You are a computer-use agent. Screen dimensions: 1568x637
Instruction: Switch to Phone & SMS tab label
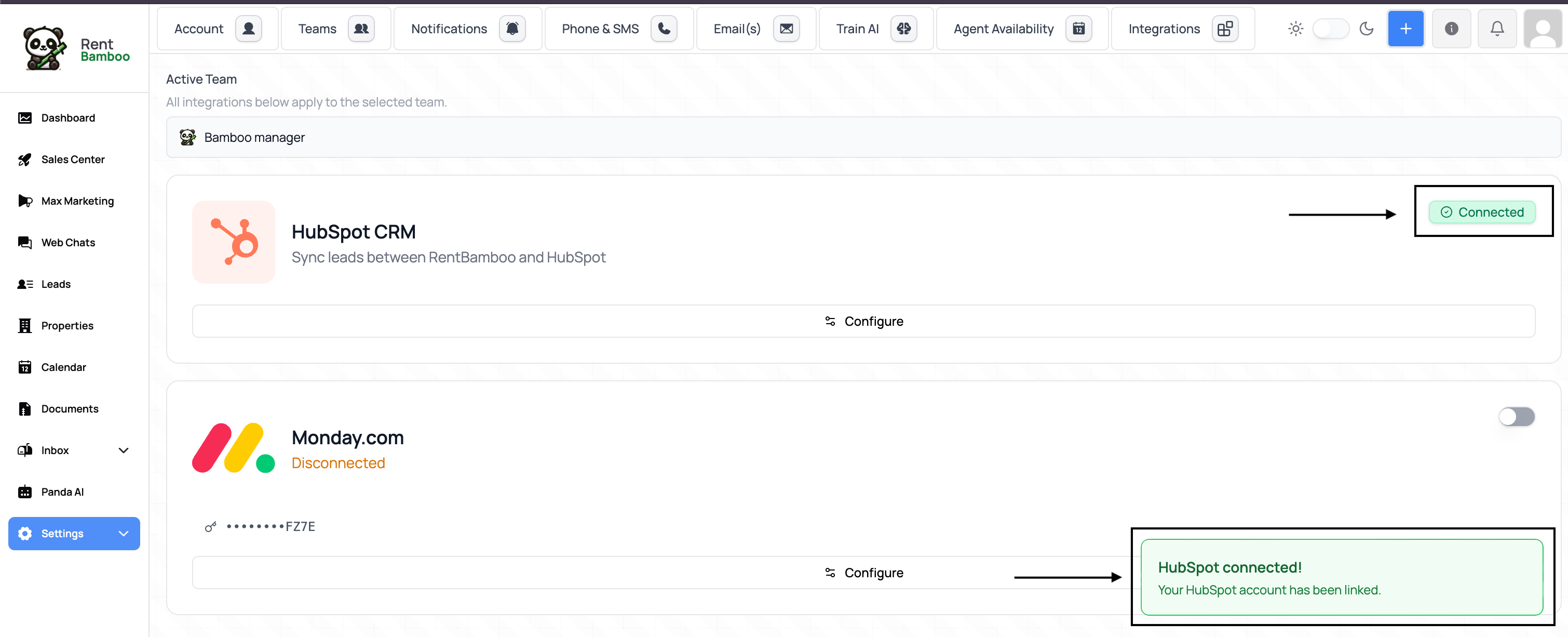pos(600,29)
